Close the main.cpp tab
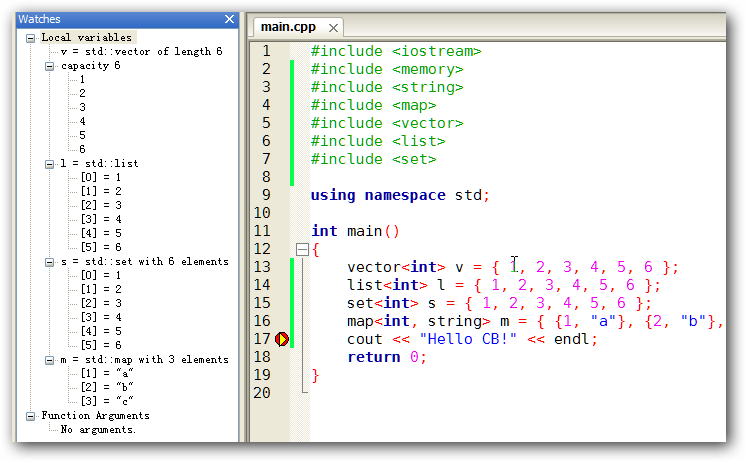 (x=334, y=28)
